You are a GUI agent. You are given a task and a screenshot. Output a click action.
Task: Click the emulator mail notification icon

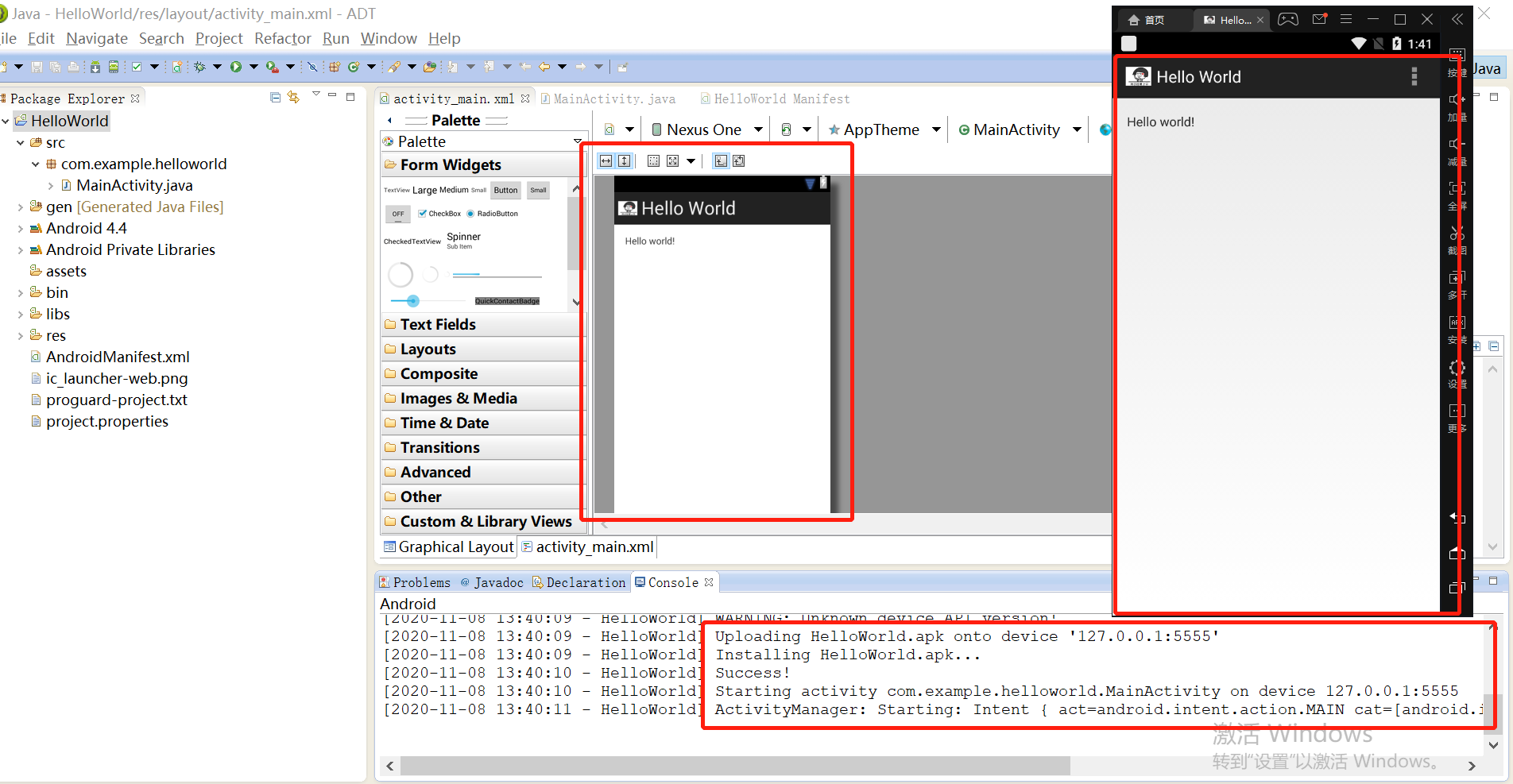1320,20
